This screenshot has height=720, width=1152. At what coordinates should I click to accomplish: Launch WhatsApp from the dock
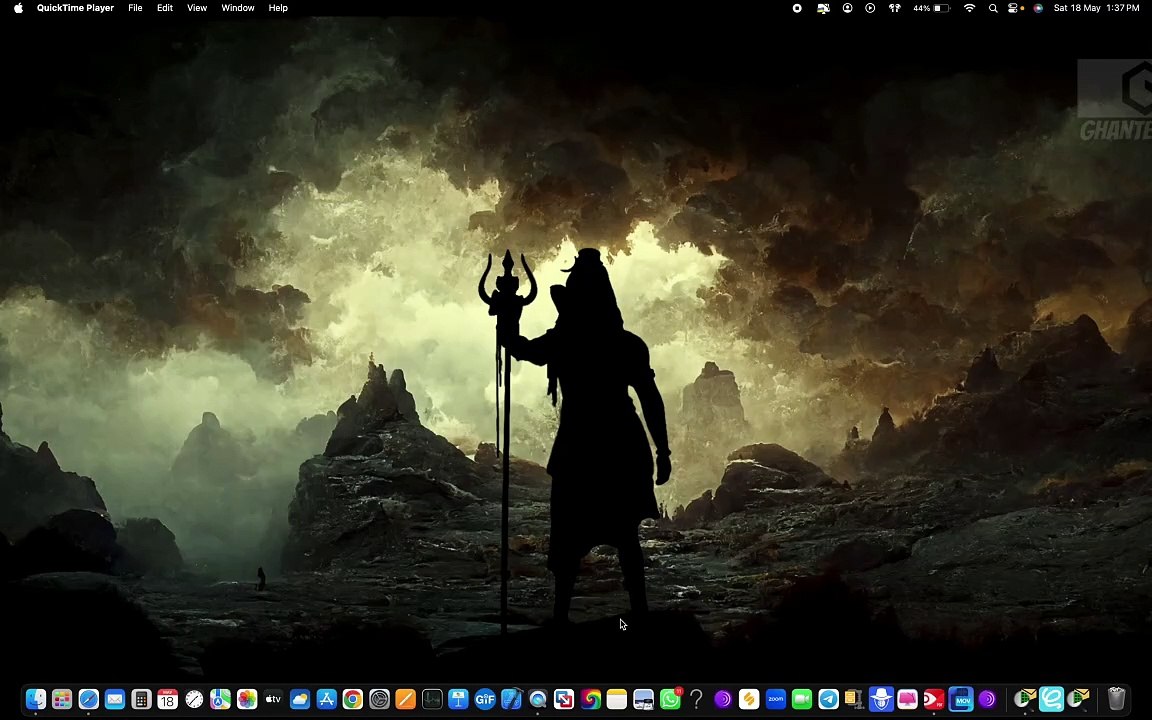[x=670, y=699]
